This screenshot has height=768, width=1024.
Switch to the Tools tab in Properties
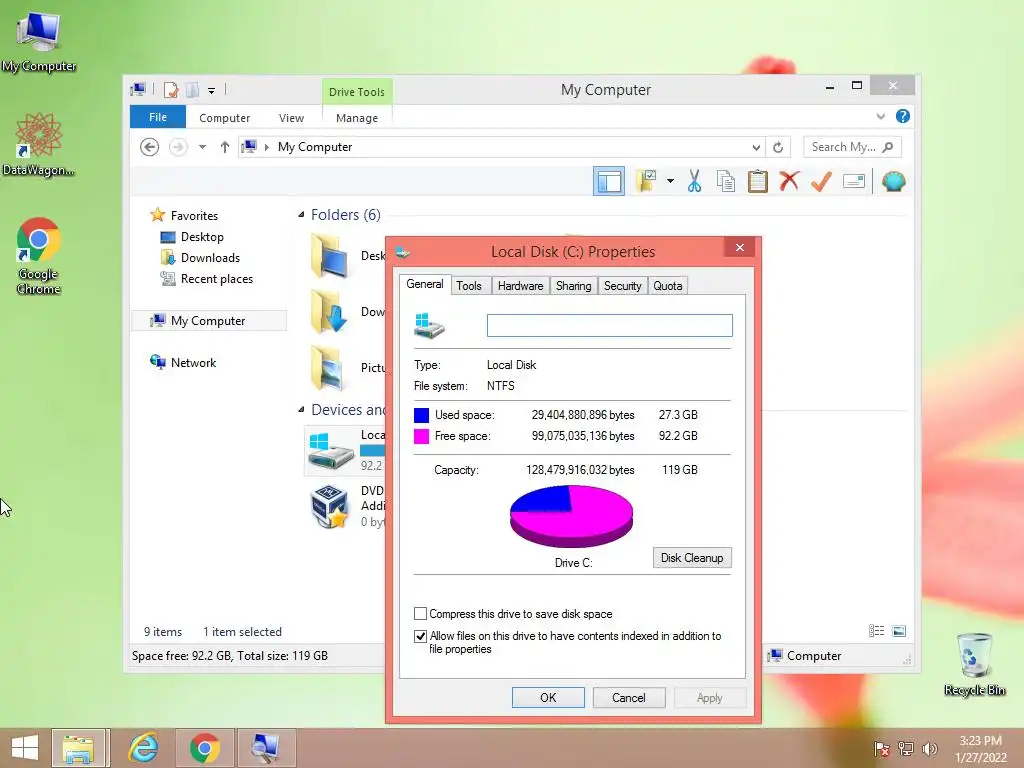[468, 285]
